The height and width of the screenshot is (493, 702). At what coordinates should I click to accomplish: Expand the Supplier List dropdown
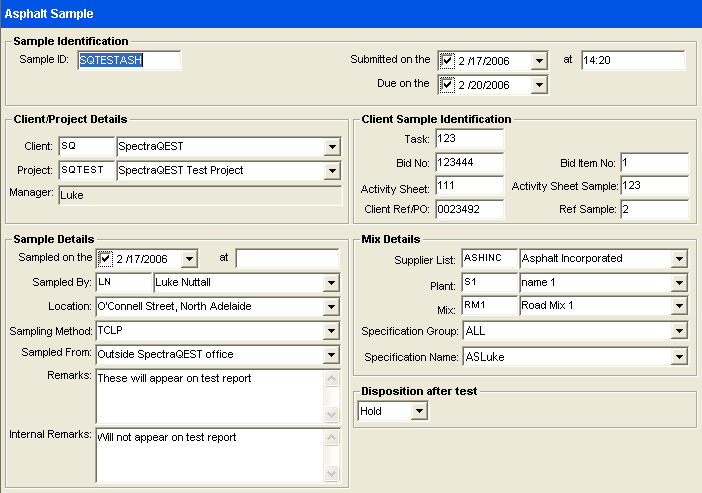[x=679, y=259]
